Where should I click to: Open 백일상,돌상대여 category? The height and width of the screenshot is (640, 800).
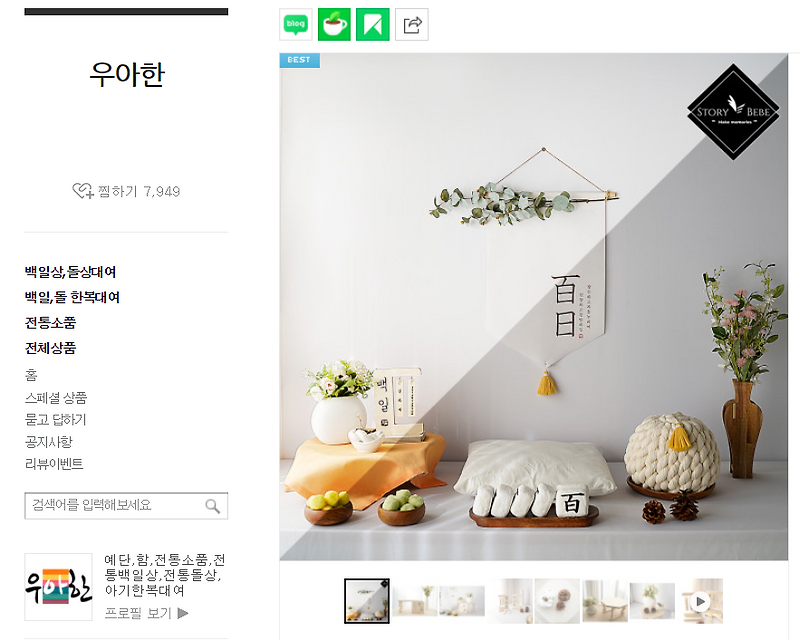pos(70,272)
